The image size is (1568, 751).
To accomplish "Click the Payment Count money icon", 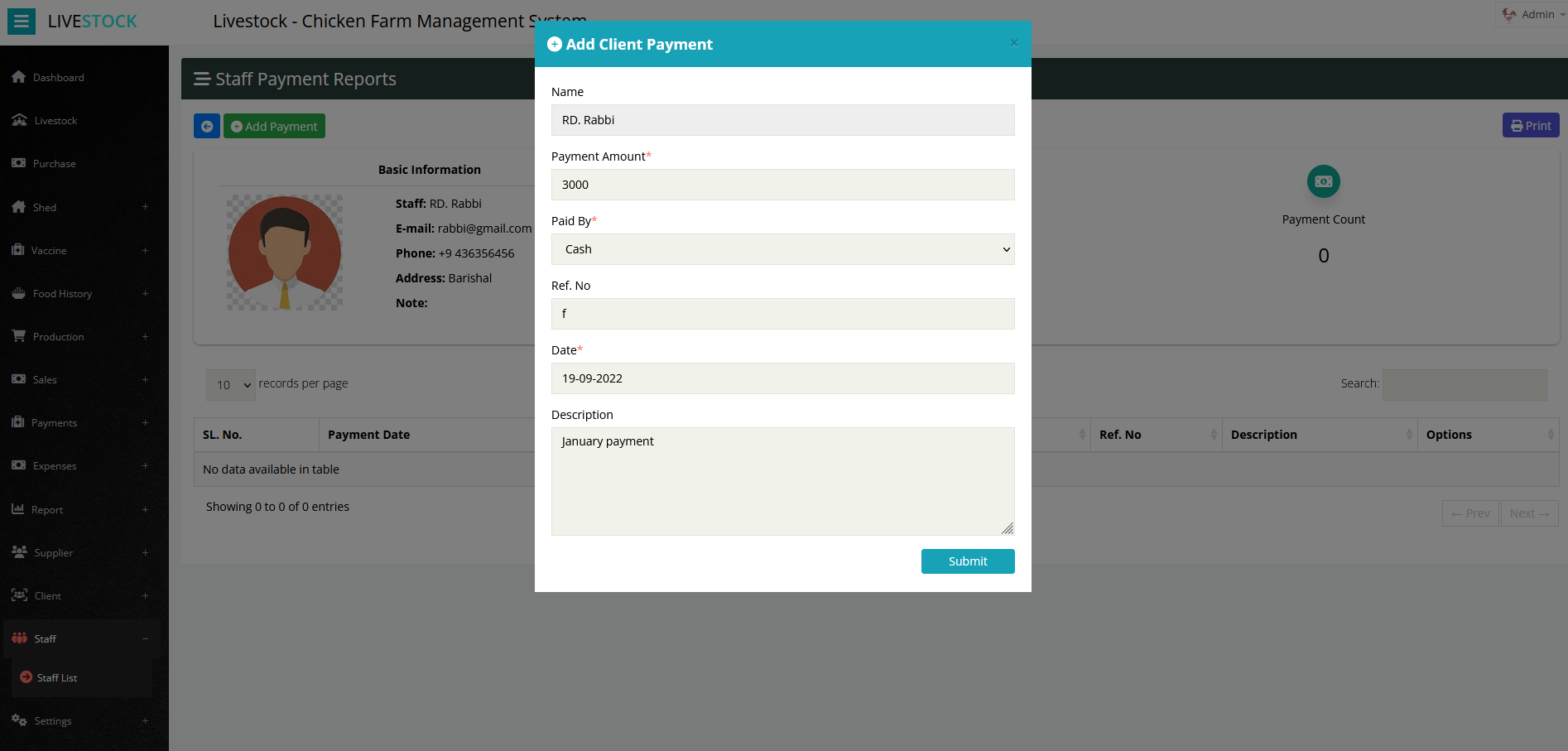I will click(1323, 181).
